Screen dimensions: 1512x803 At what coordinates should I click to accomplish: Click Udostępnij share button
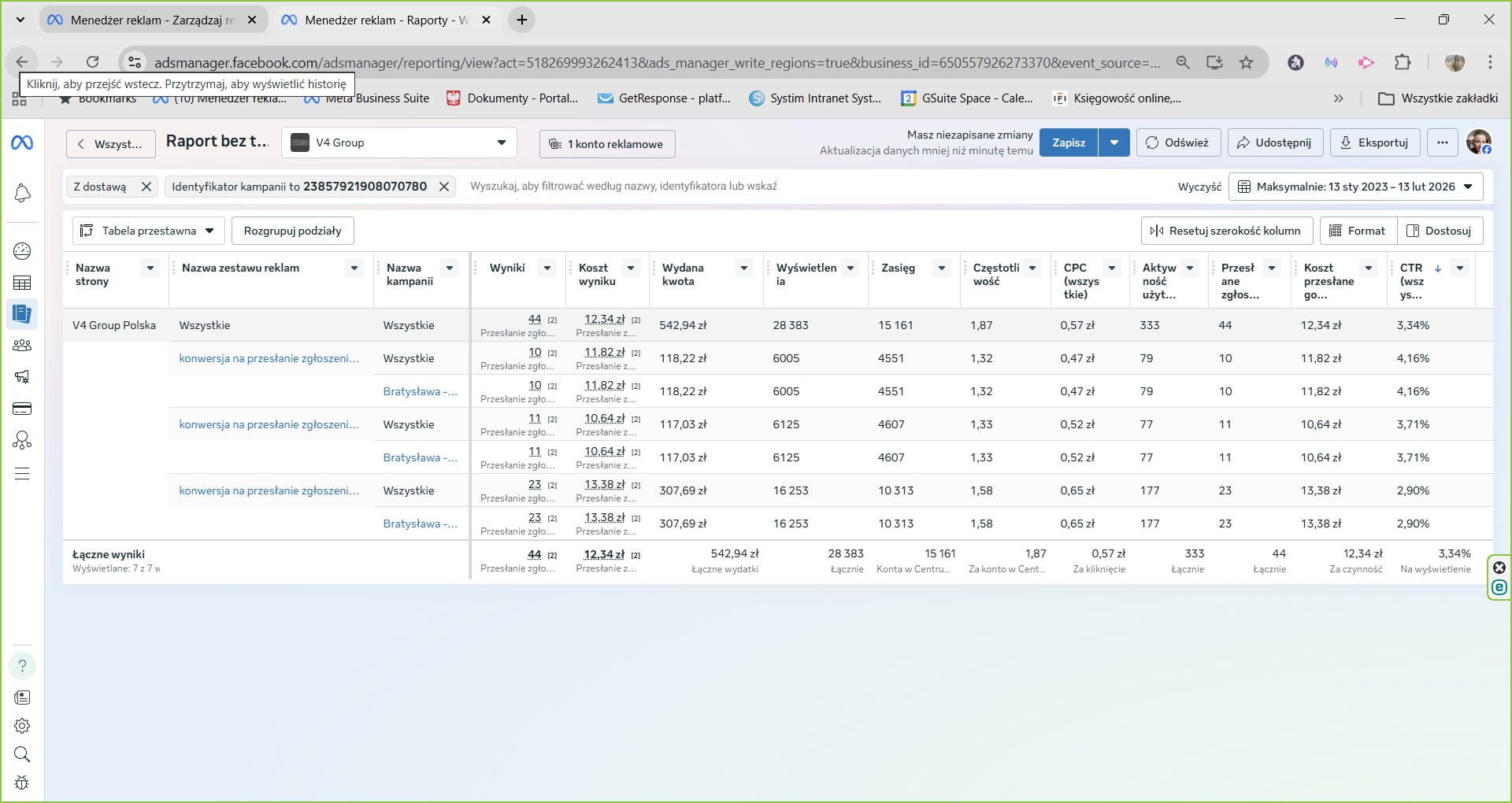coord(1275,142)
